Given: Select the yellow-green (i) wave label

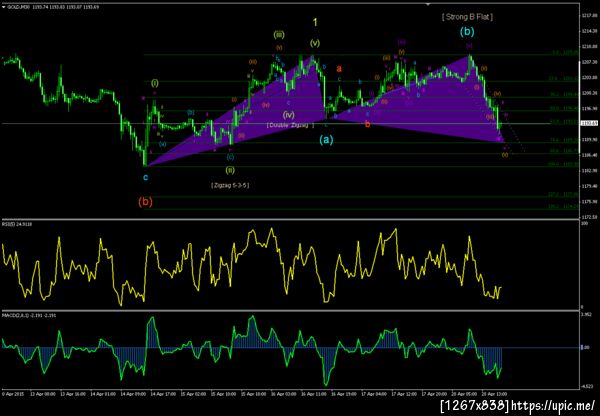Looking at the screenshot, I should coord(155,83).
